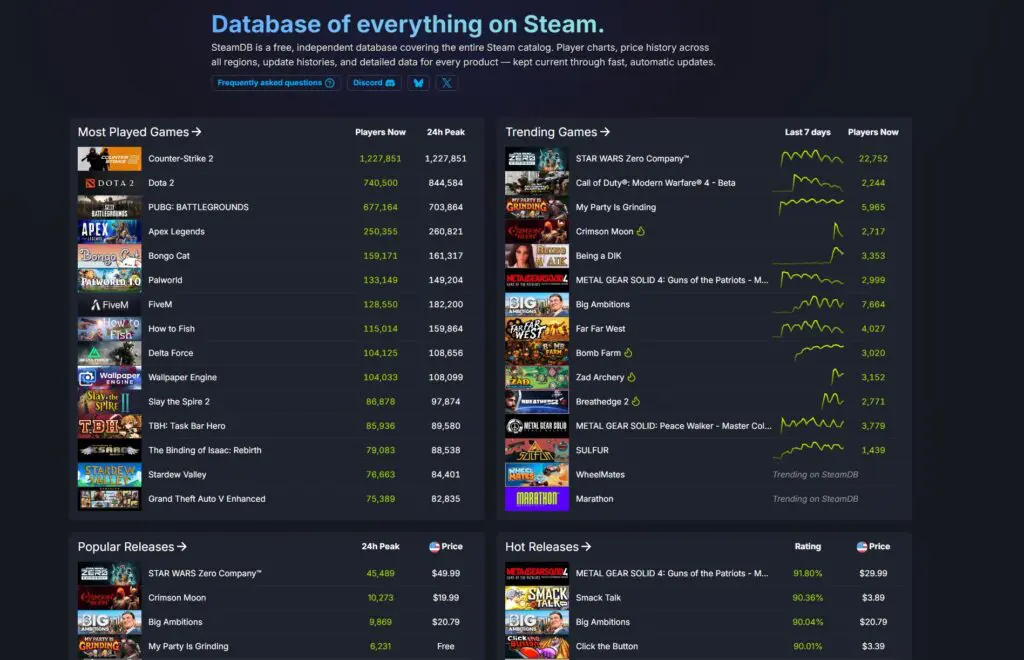The image size is (1024, 660).
Task: Open the Hot Releases heading link
Action: (x=548, y=546)
